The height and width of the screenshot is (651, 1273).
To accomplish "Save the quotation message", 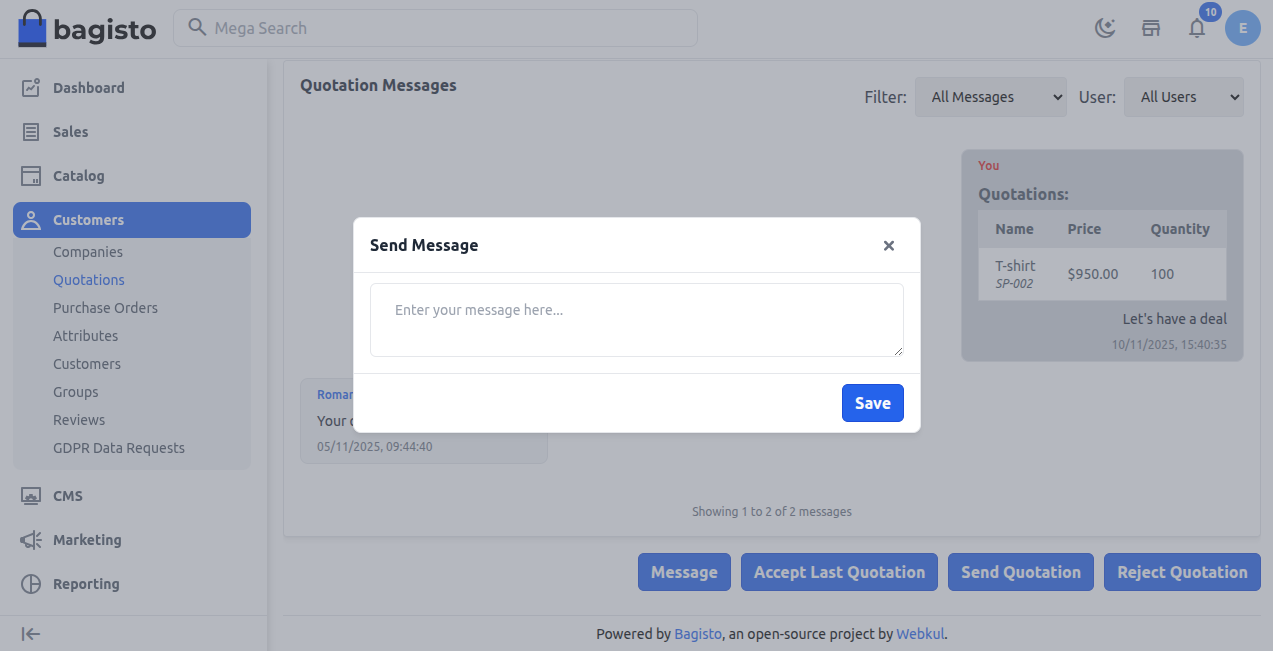I will point(871,402).
